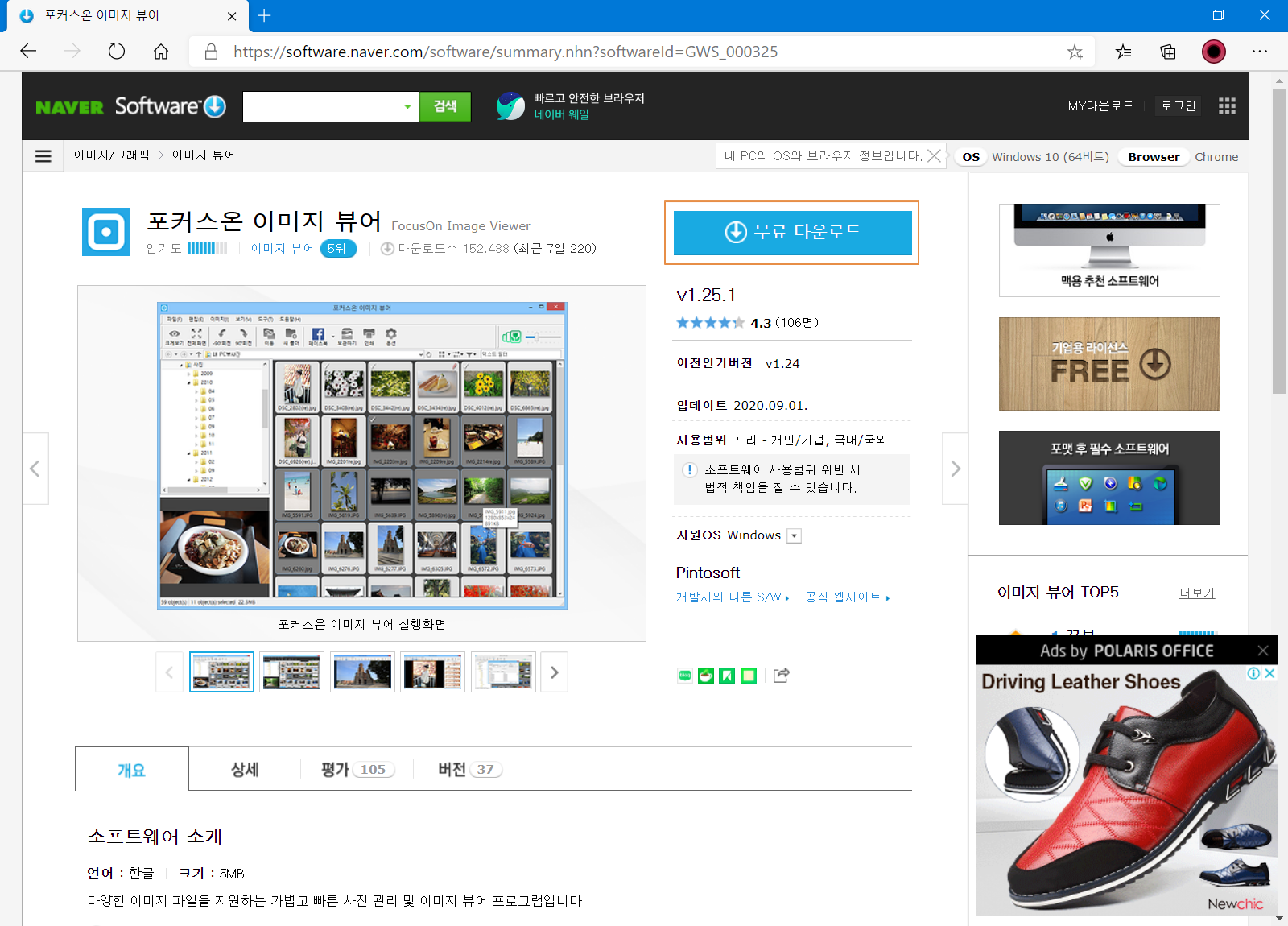Open the browser home page
This screenshot has height=926, width=1288.
pyautogui.click(x=161, y=52)
